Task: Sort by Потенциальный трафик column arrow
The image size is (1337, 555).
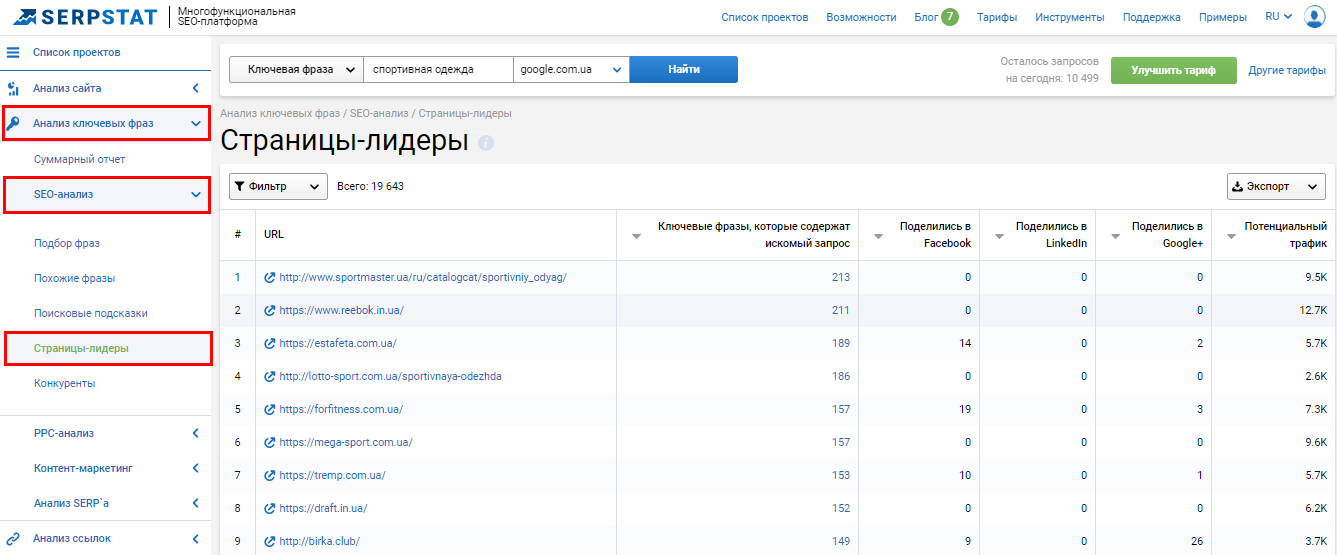Action: point(1231,237)
